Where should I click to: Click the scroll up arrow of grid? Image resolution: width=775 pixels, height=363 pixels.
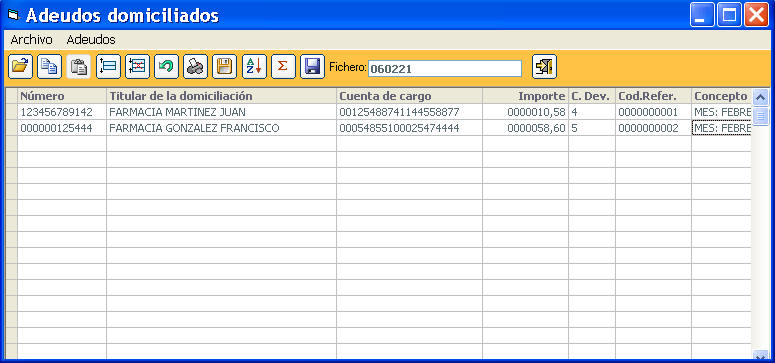[760, 97]
